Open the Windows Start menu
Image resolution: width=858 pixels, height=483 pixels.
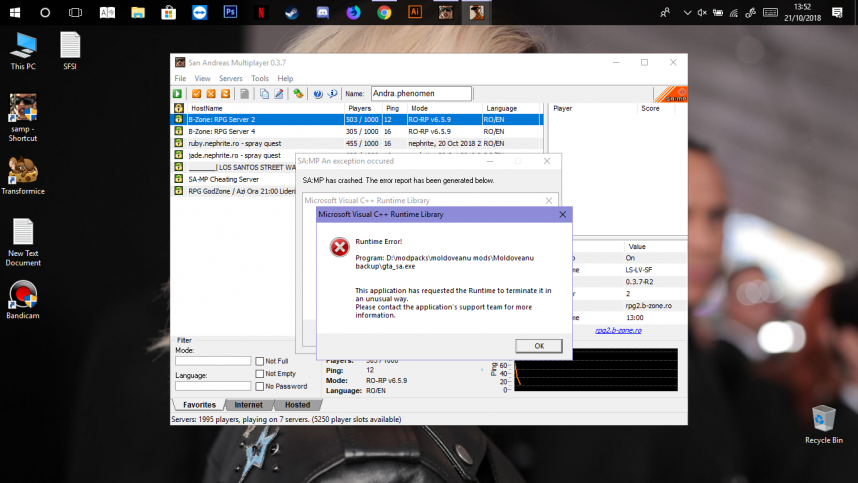(15, 12)
